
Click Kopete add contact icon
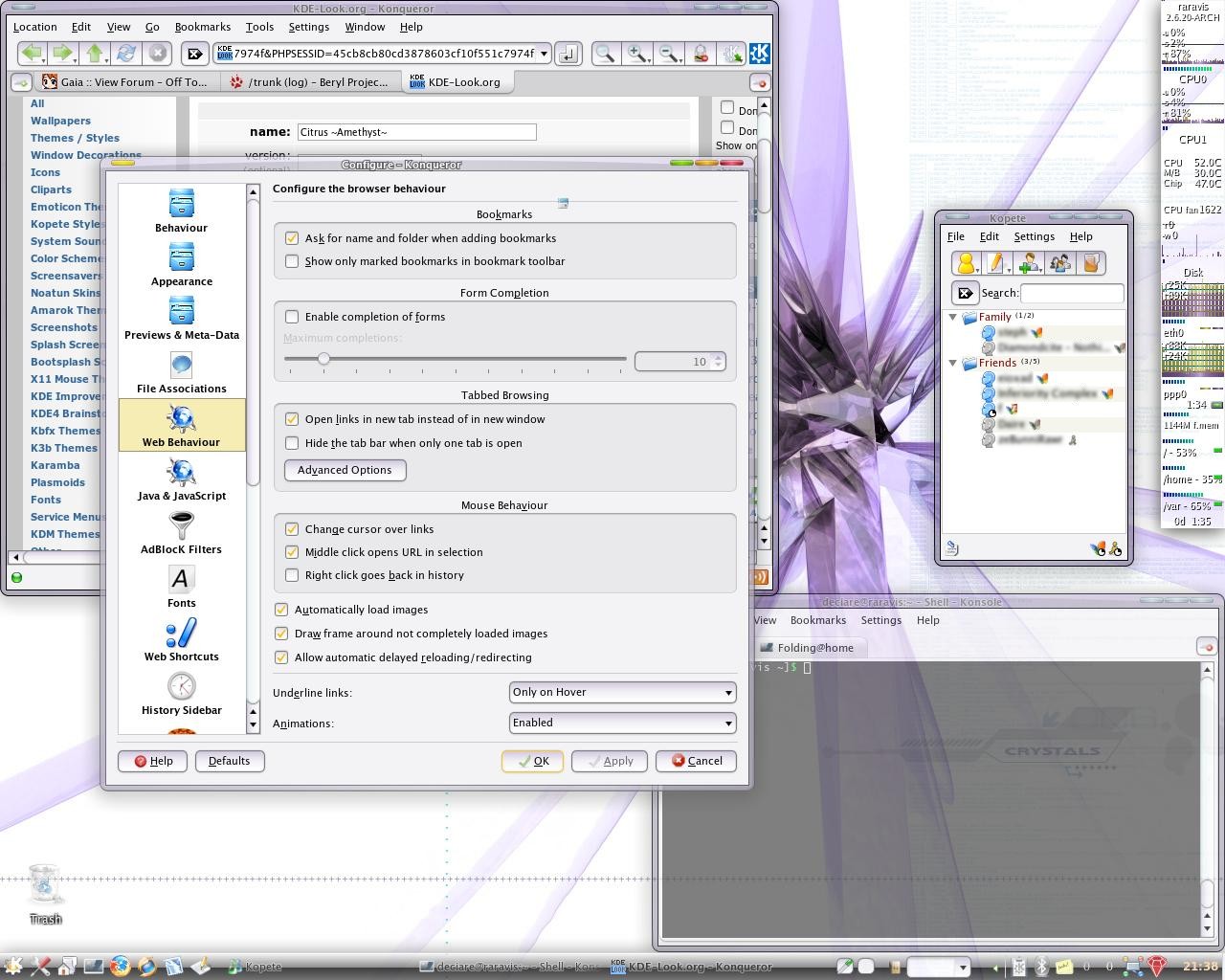(1029, 263)
